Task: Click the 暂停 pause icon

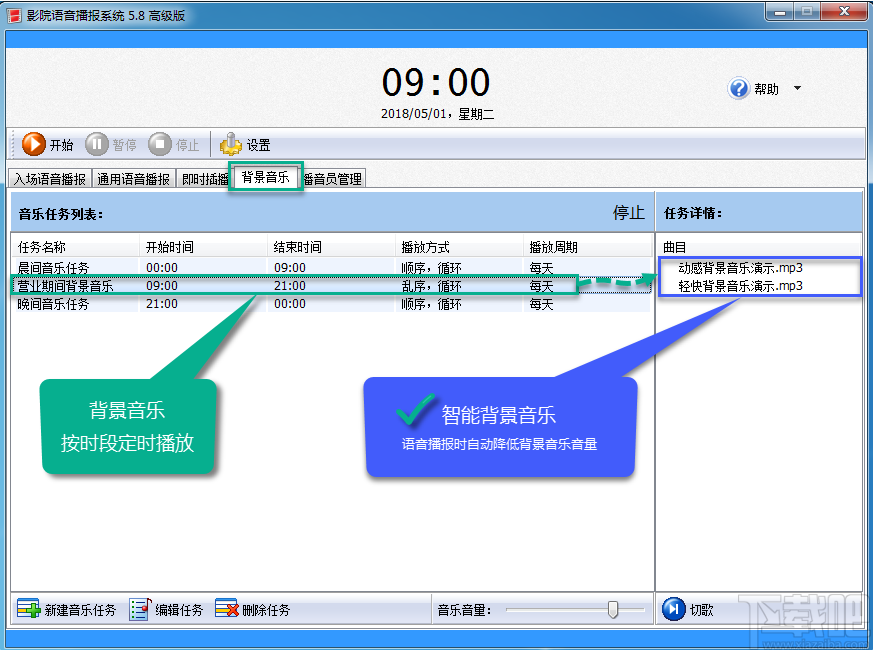Action: 97,144
